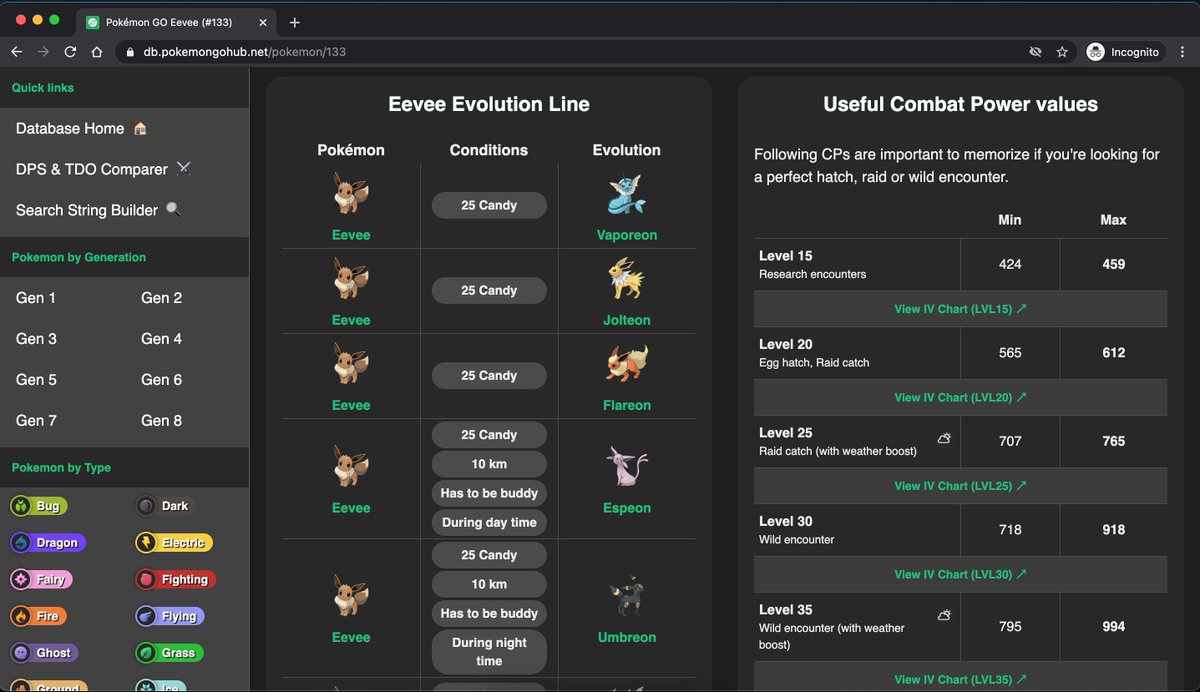Open the Flareon name link
This screenshot has height=692, width=1200.
(627, 405)
